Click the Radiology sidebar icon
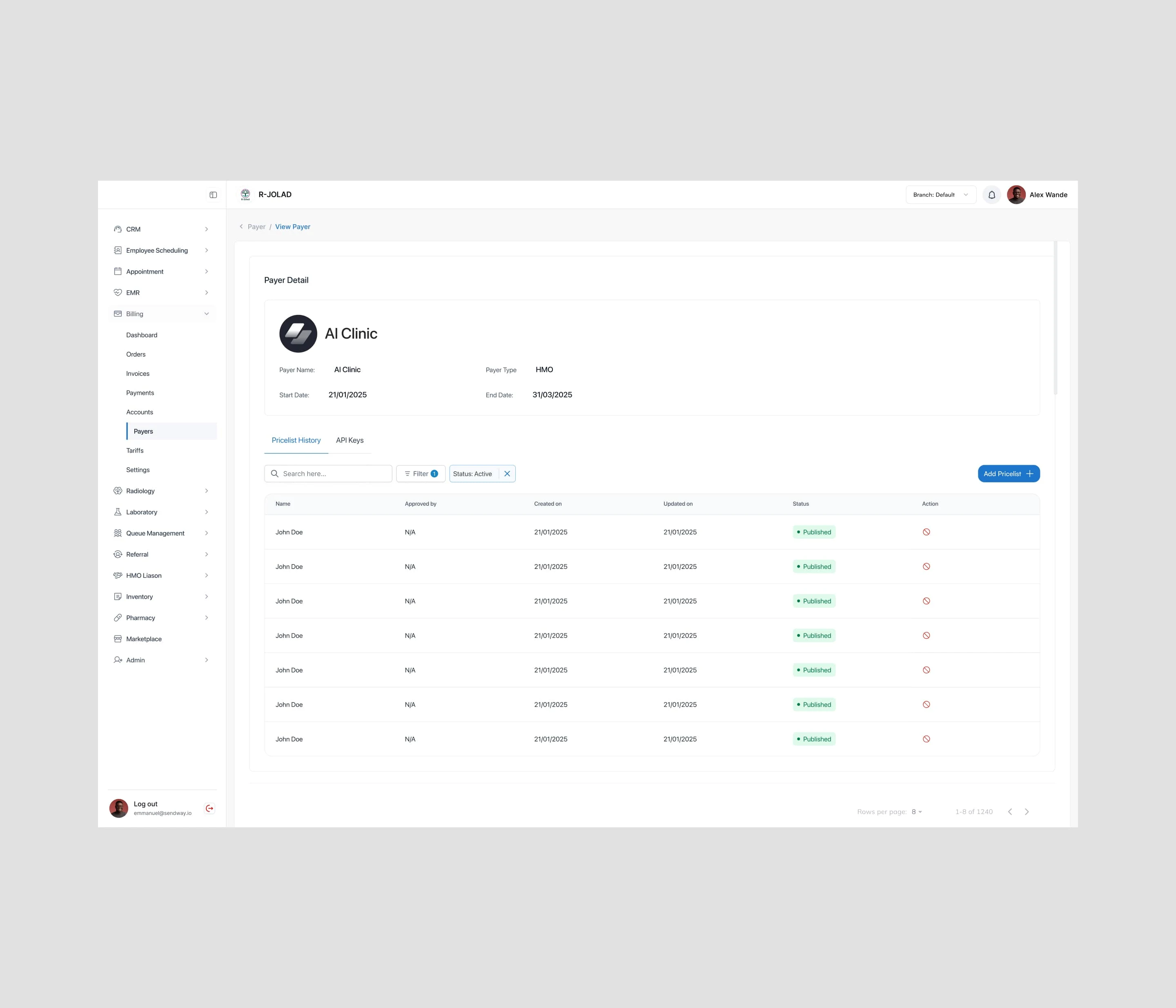1176x1008 pixels. (118, 490)
